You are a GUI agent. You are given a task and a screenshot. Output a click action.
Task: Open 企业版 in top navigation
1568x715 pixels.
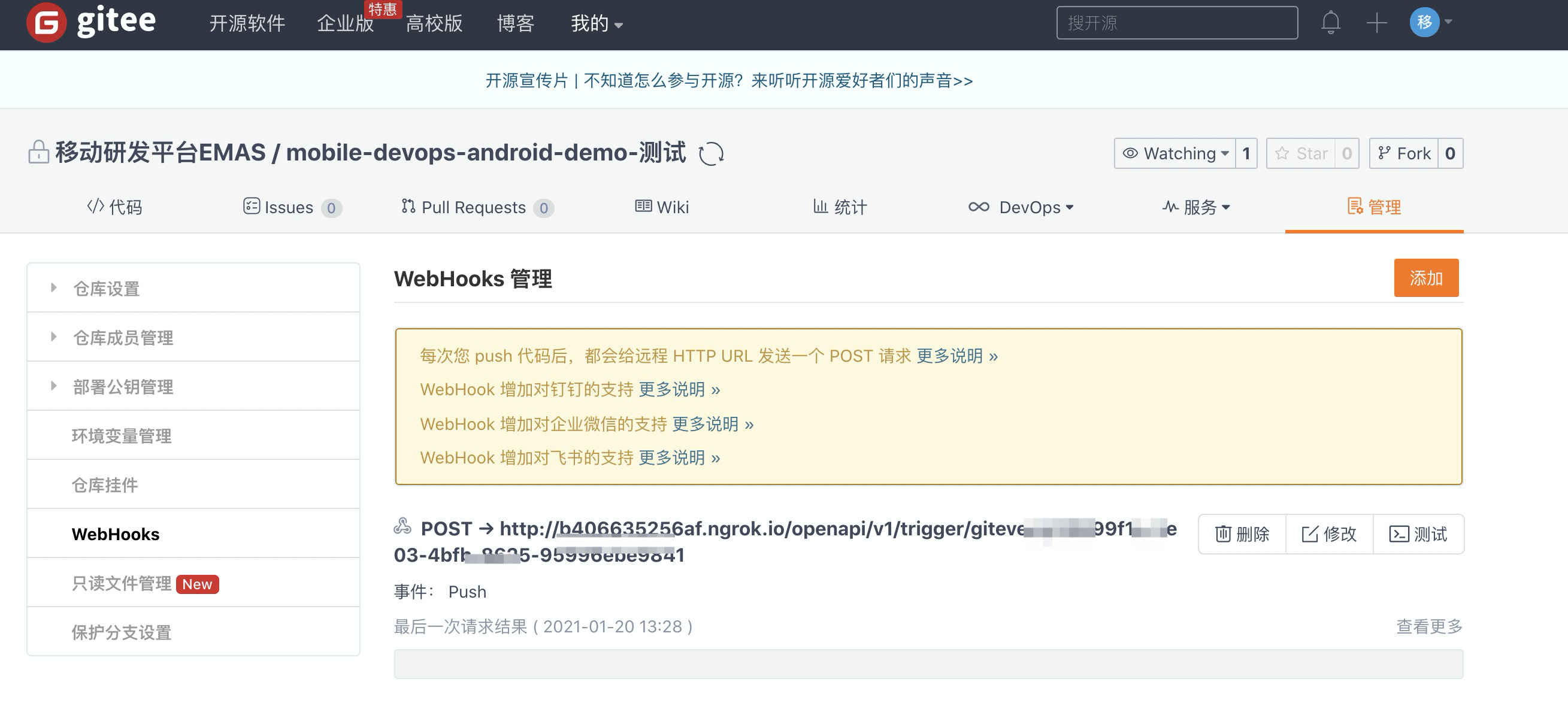345,24
